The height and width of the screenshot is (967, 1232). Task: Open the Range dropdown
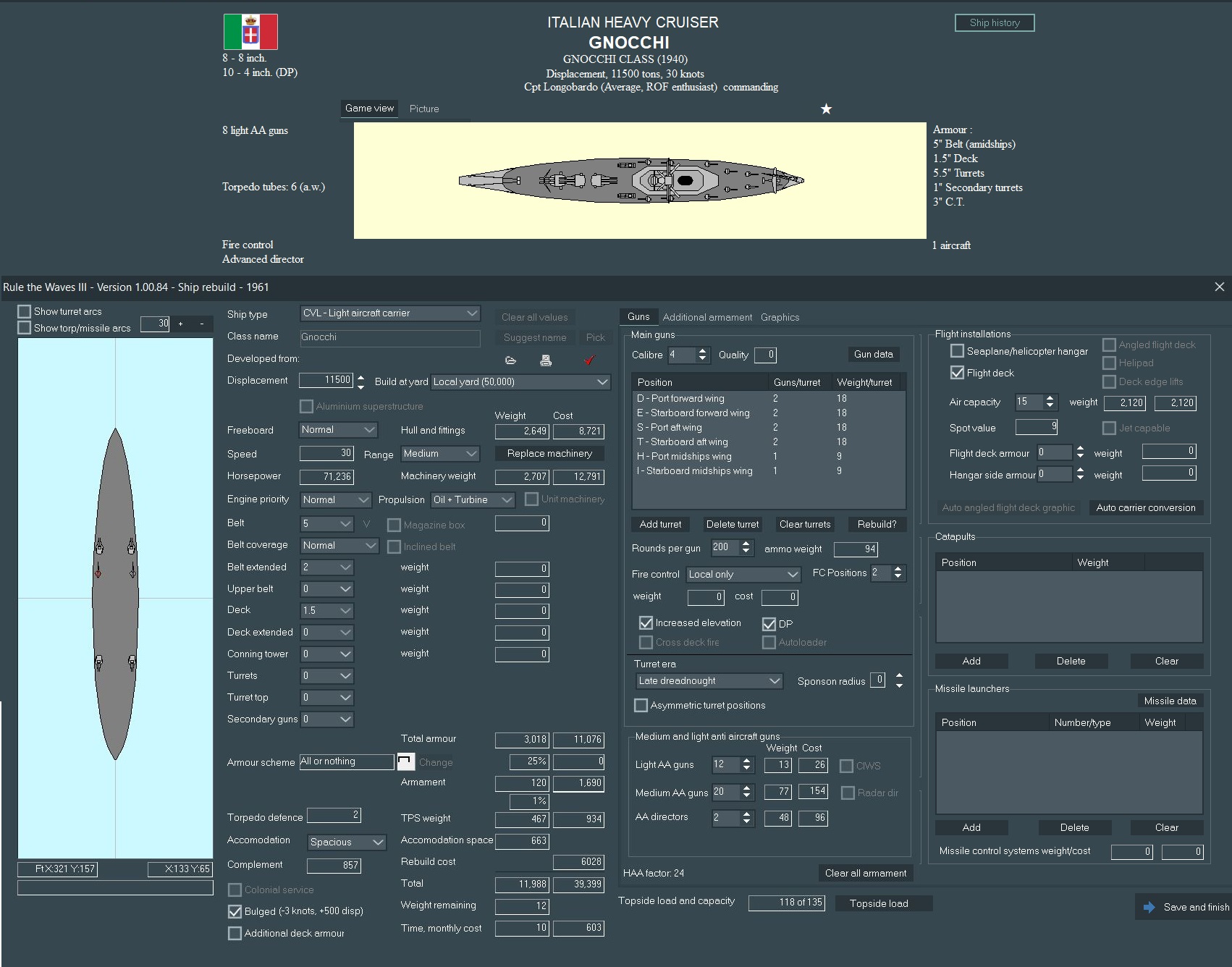tap(440, 453)
